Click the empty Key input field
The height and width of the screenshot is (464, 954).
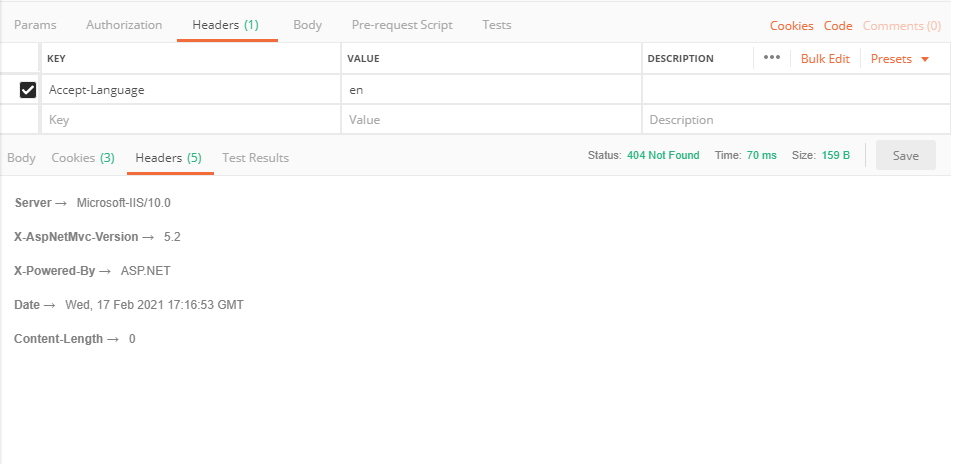[x=190, y=120]
